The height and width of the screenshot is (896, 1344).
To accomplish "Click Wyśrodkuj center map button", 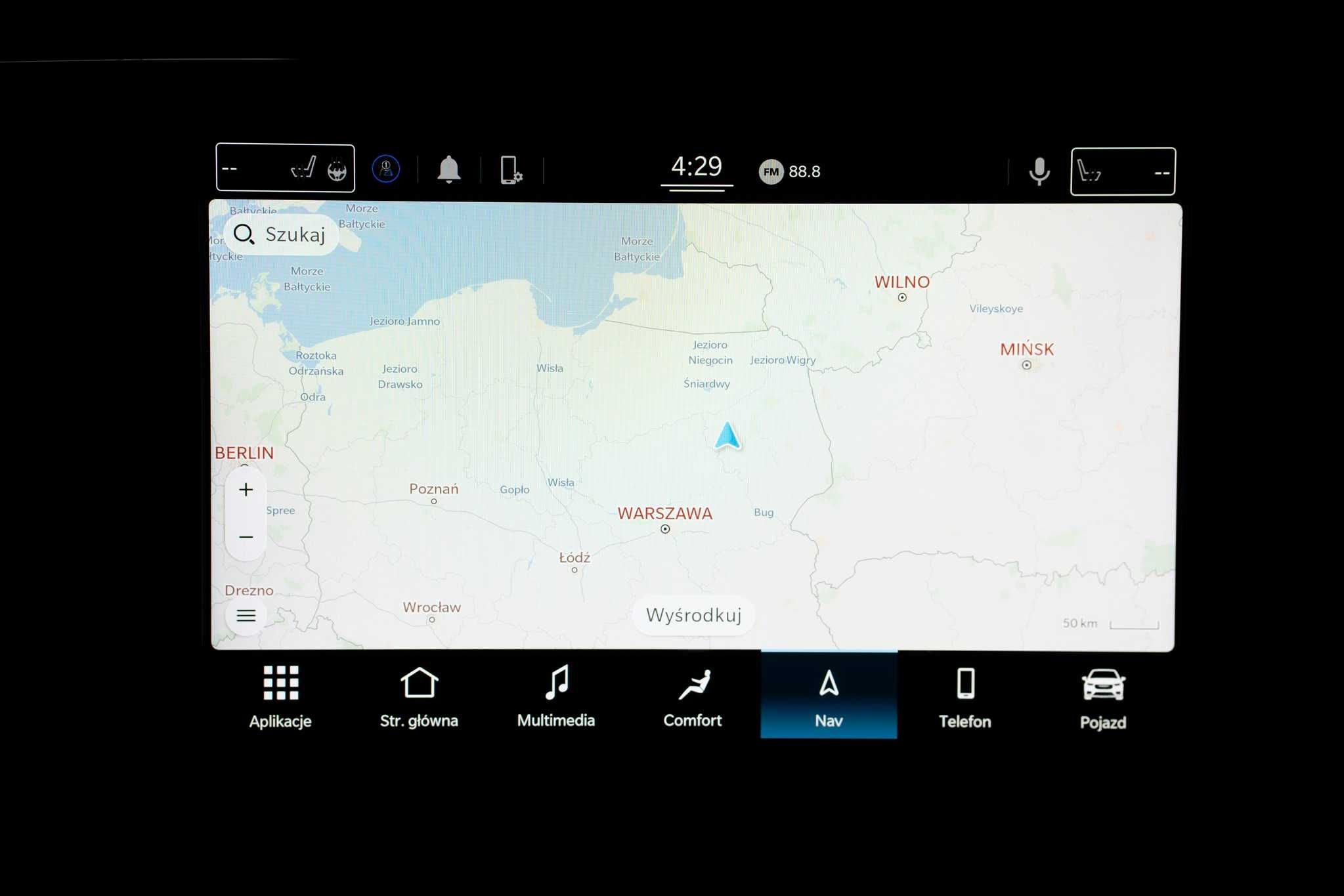I will tap(693, 615).
